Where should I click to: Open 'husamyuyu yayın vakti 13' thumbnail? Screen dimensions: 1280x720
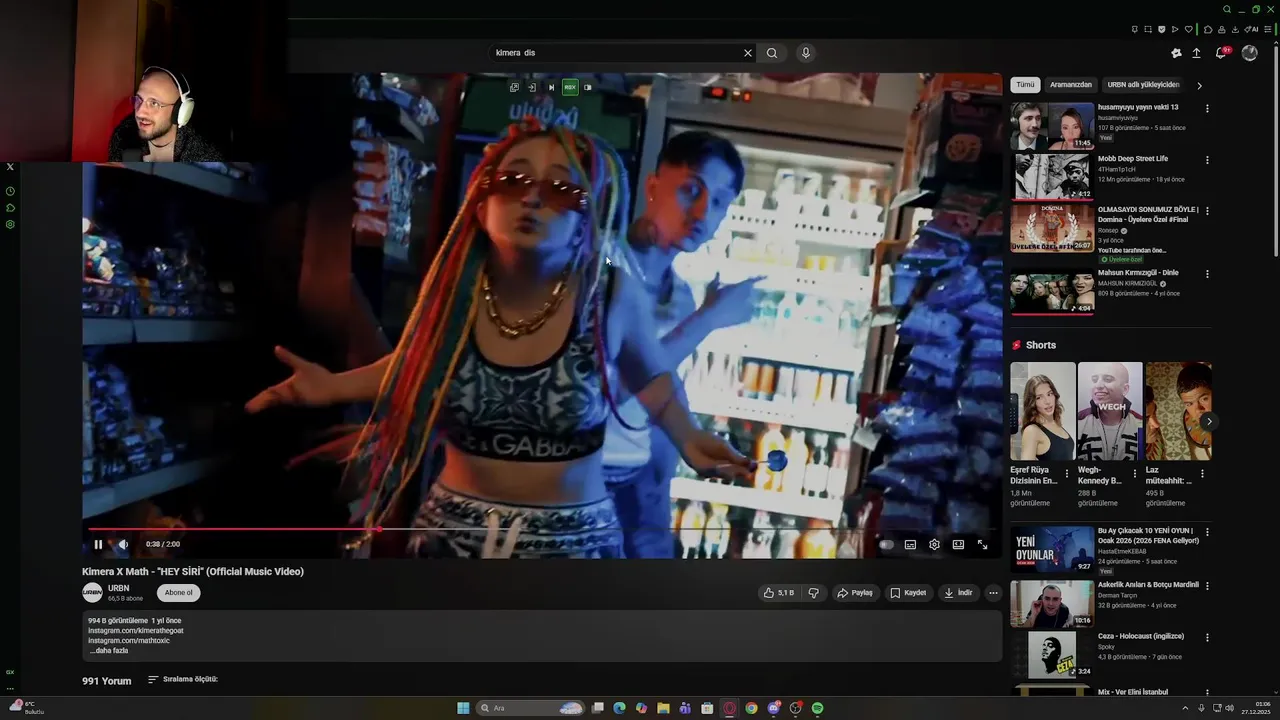(x=1052, y=126)
